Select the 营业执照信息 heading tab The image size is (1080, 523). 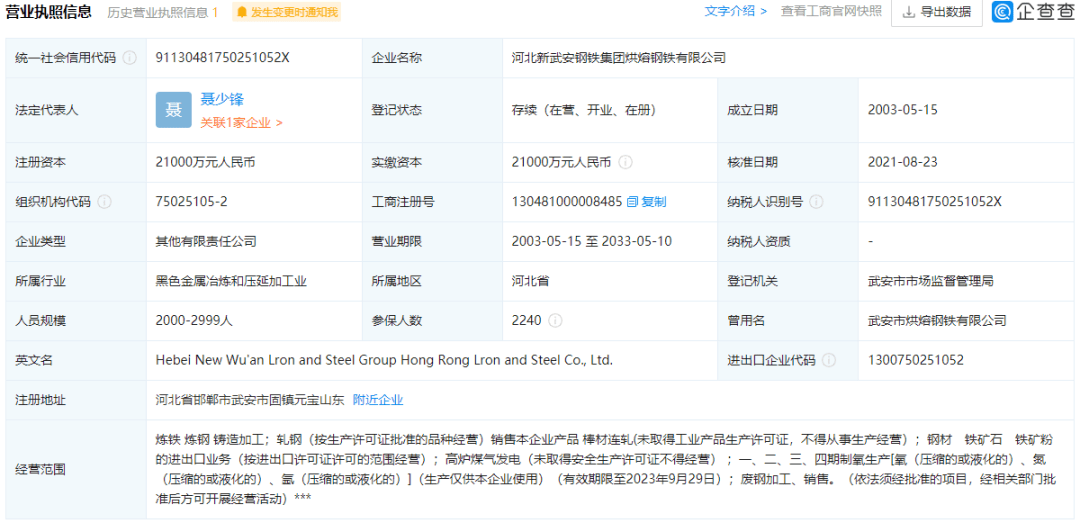pos(49,12)
